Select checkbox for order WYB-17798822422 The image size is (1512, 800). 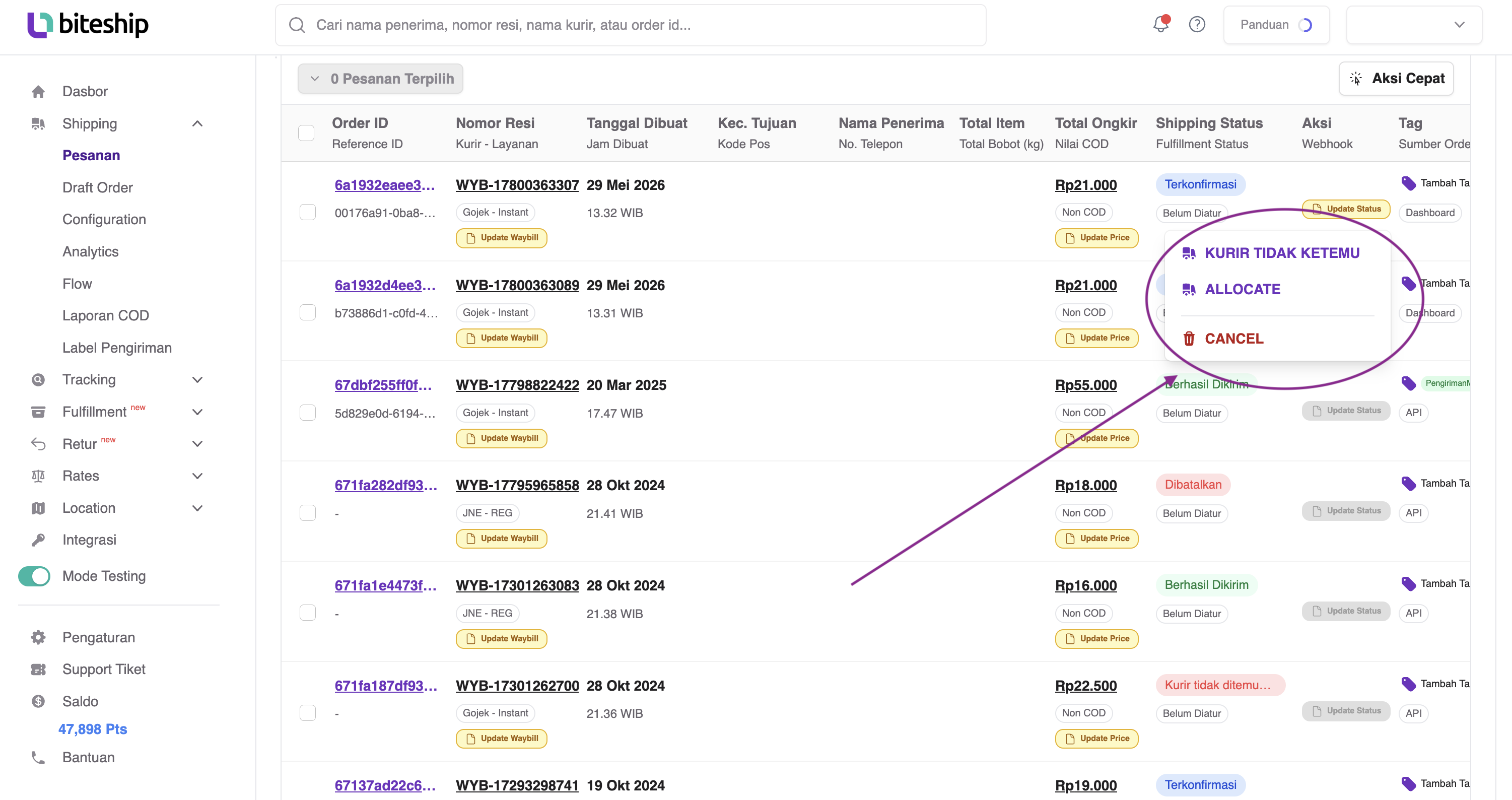pos(308,413)
